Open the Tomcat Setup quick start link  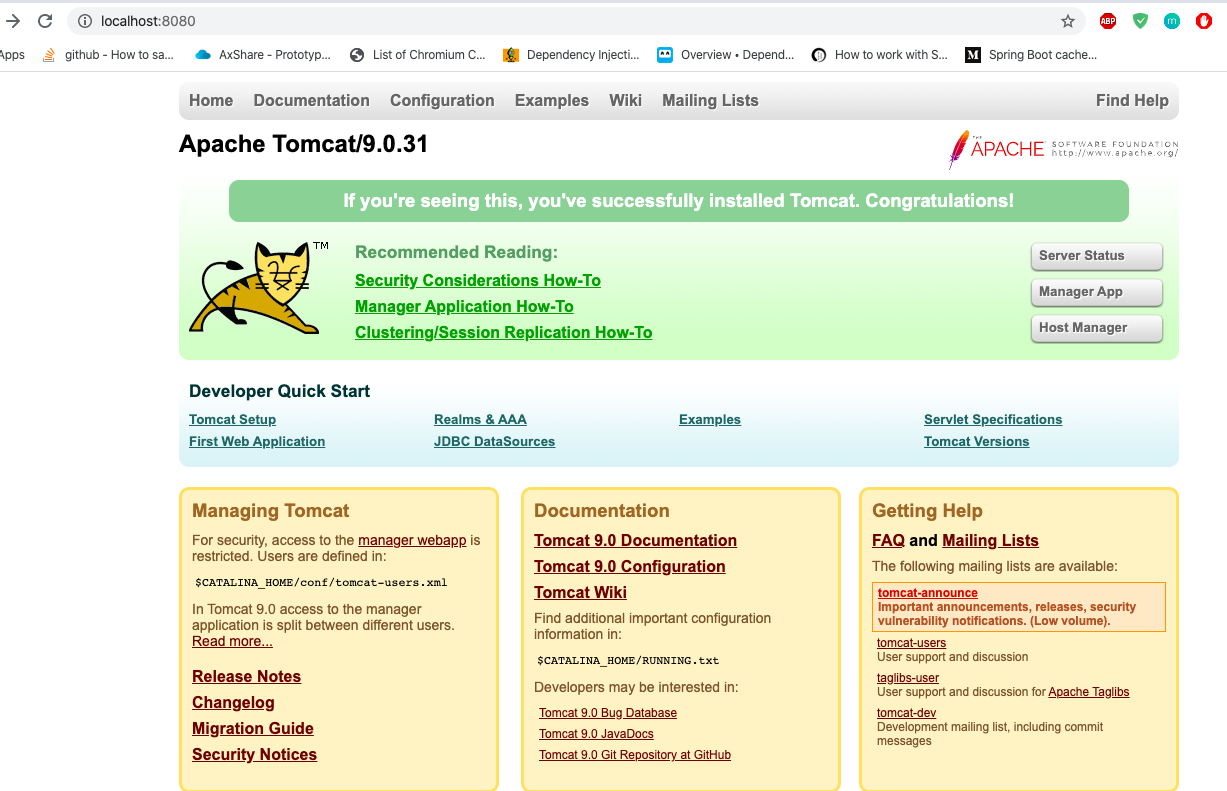tap(232, 419)
